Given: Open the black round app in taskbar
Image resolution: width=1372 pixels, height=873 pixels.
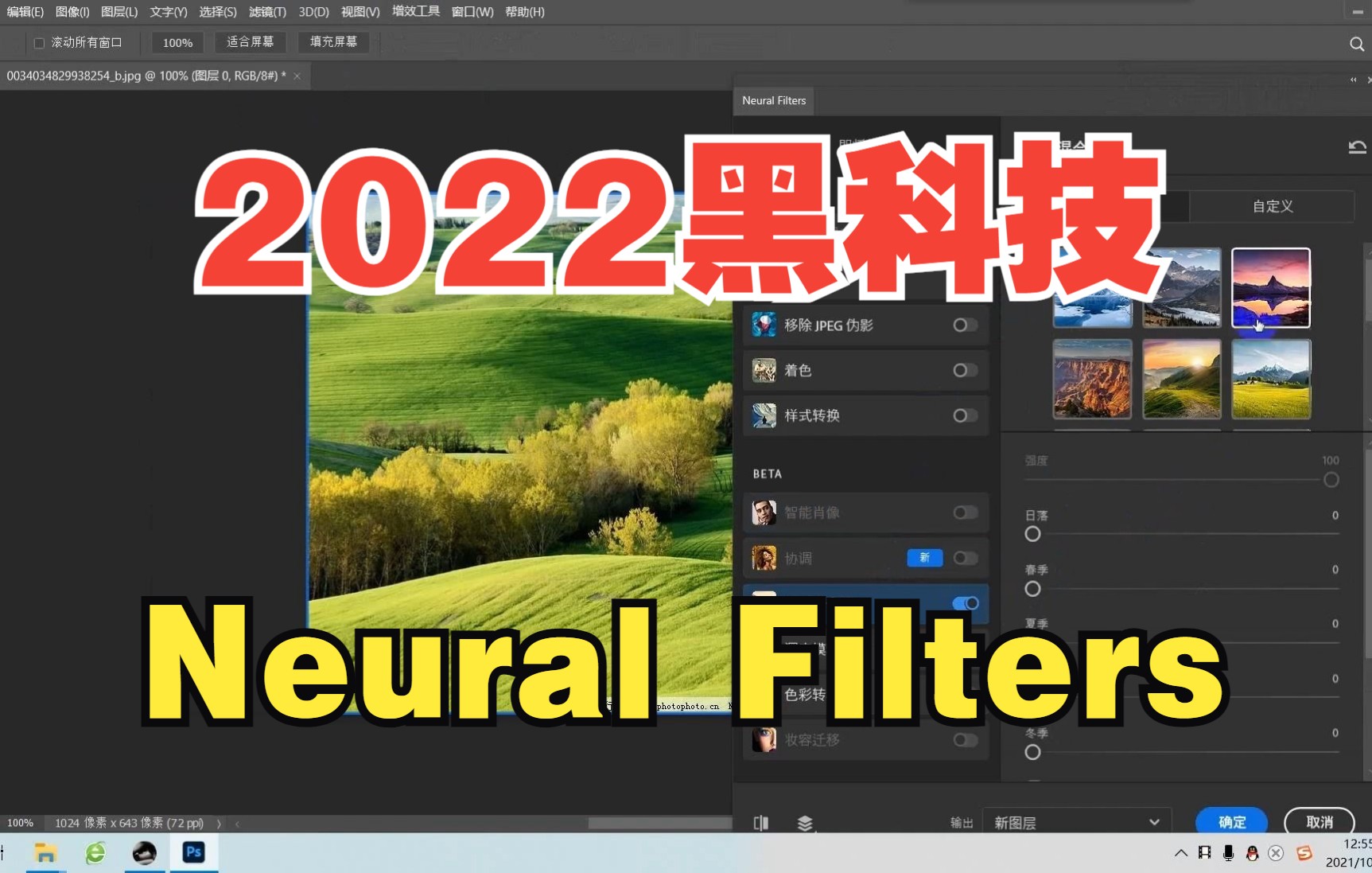Looking at the screenshot, I should click(x=144, y=853).
